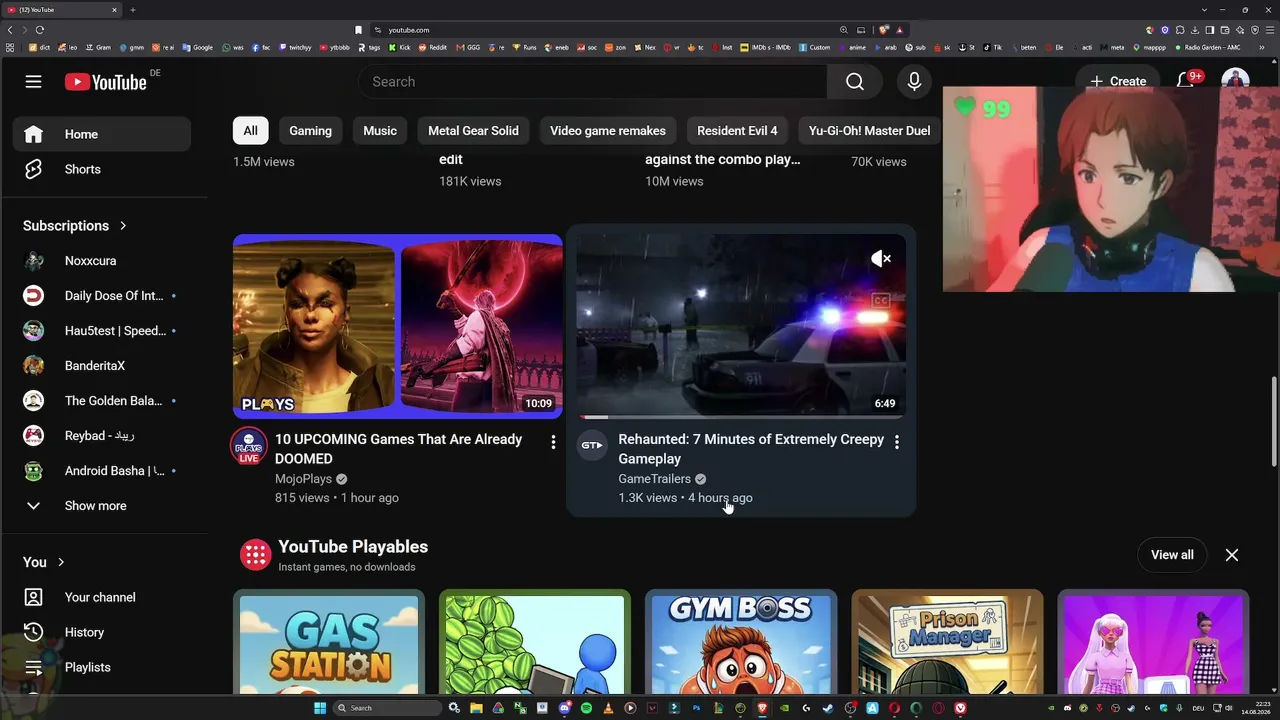This screenshot has height=720, width=1280.
Task: Open the Kick bookmark
Action: coord(400,47)
